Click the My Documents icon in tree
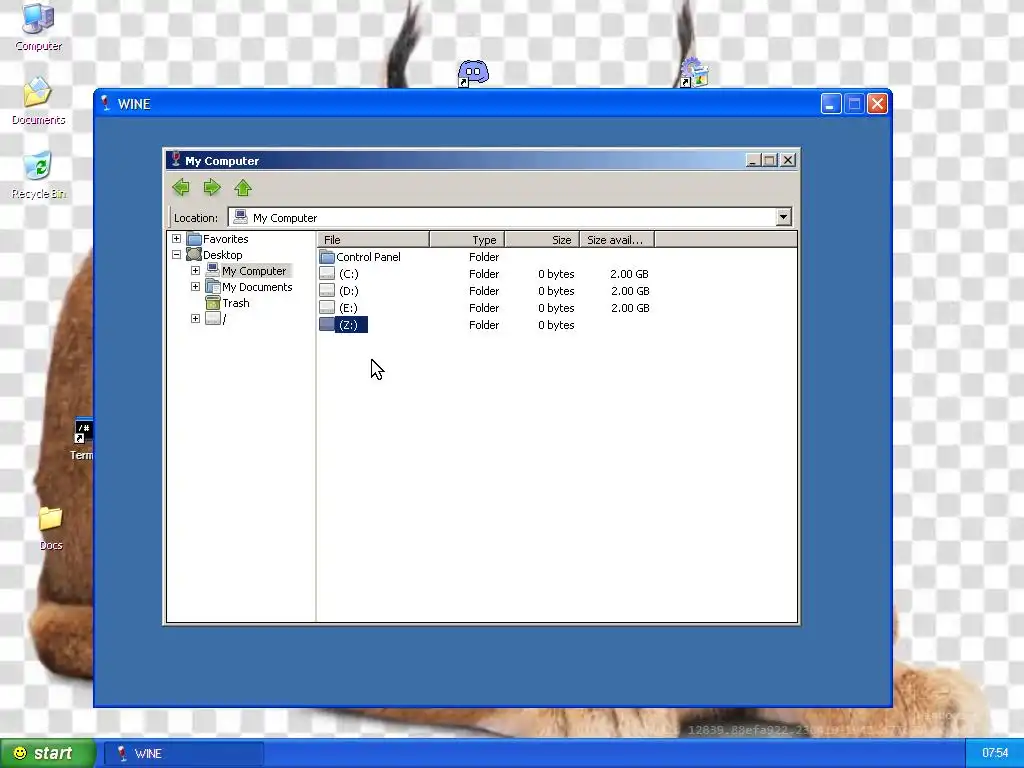The height and width of the screenshot is (768, 1024). coord(212,287)
